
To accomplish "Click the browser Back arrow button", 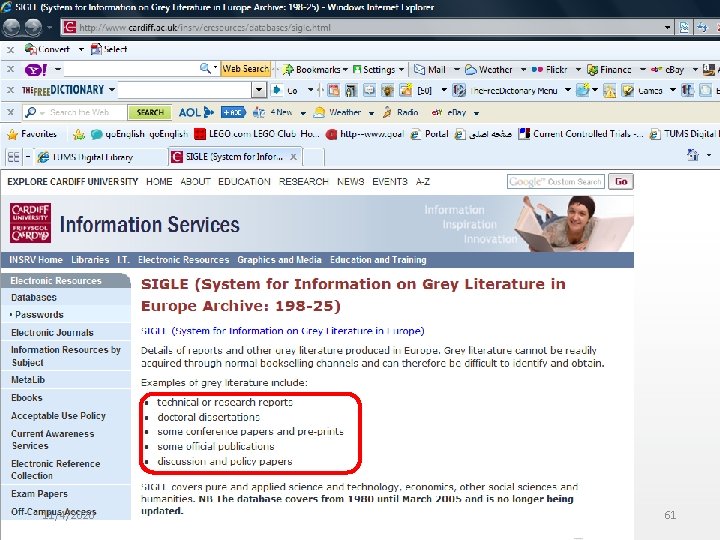I will pos(11,28).
